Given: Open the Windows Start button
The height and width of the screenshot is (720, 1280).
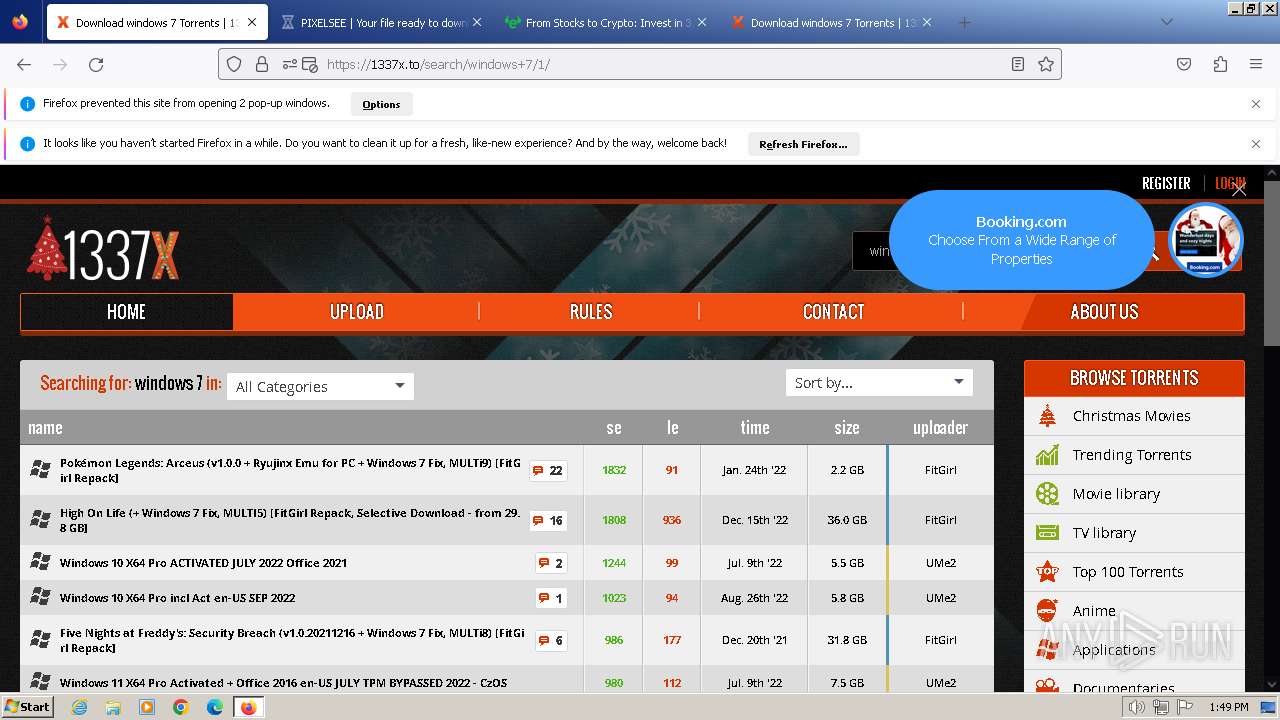Looking at the screenshot, I should point(27,707).
